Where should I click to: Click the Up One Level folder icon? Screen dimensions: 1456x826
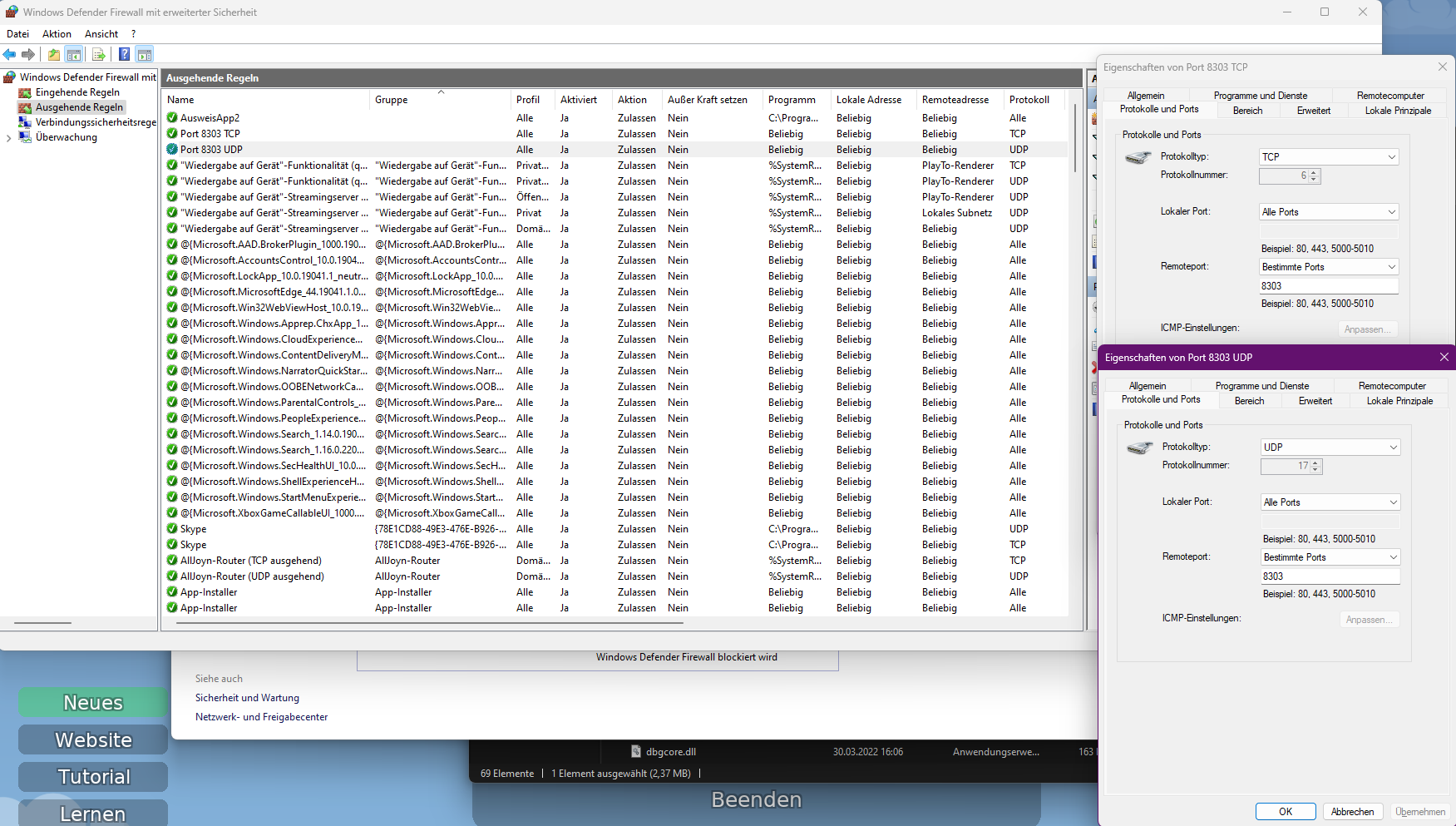click(53, 55)
